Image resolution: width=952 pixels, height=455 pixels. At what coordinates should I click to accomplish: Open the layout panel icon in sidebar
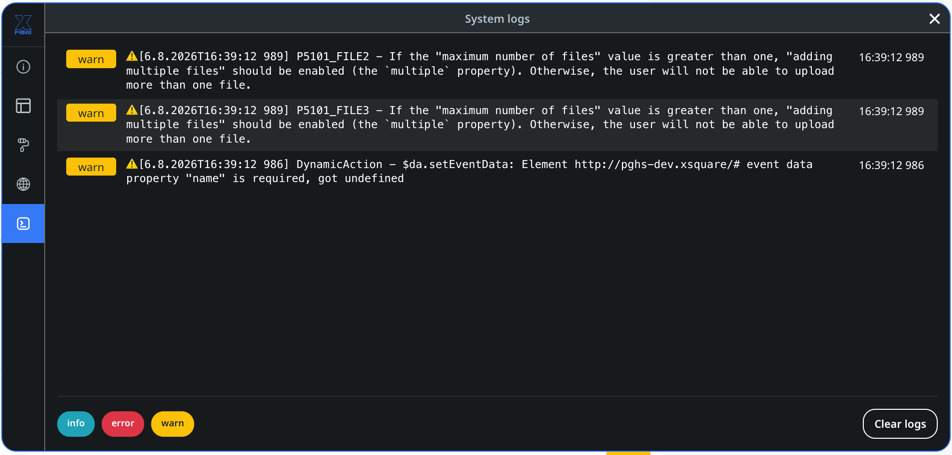[23, 106]
